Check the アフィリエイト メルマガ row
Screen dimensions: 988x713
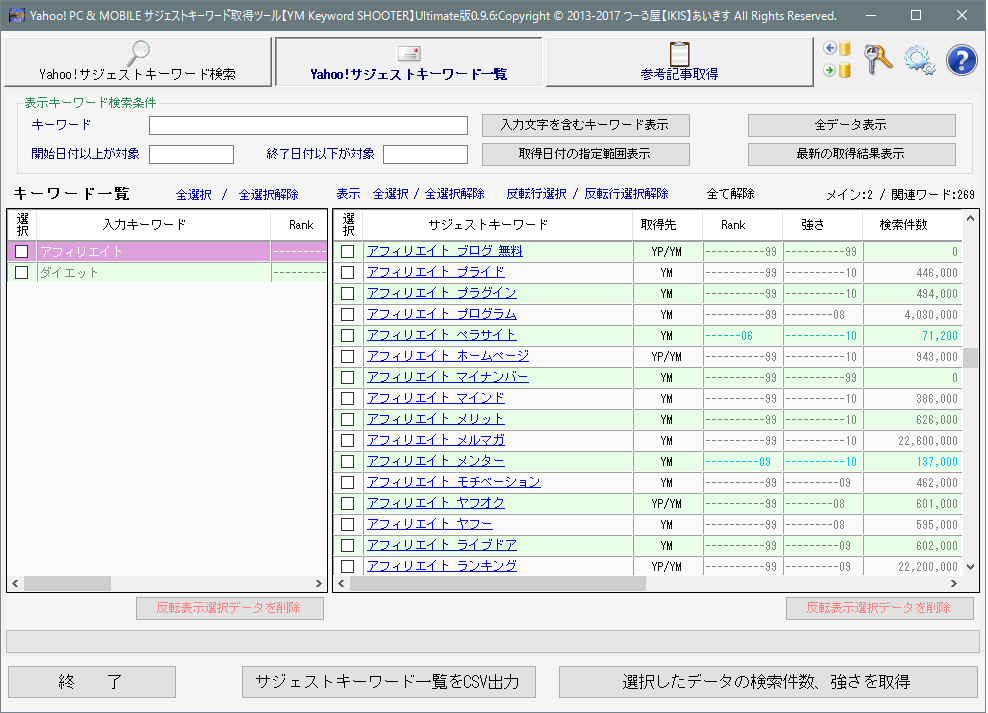tap(347, 440)
